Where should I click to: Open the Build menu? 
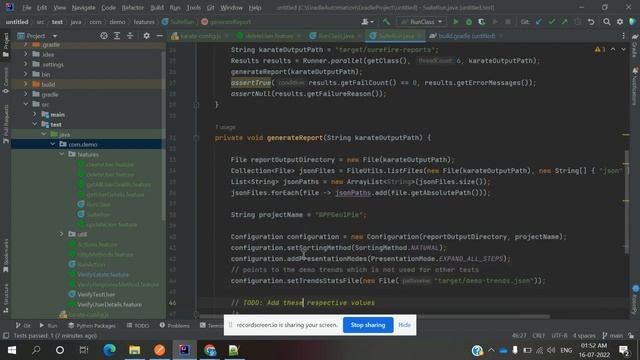157,8
